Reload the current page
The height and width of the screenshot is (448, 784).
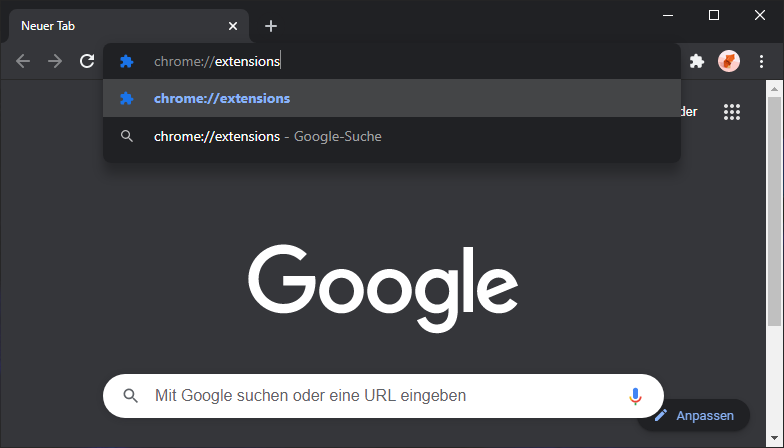pyautogui.click(x=87, y=61)
